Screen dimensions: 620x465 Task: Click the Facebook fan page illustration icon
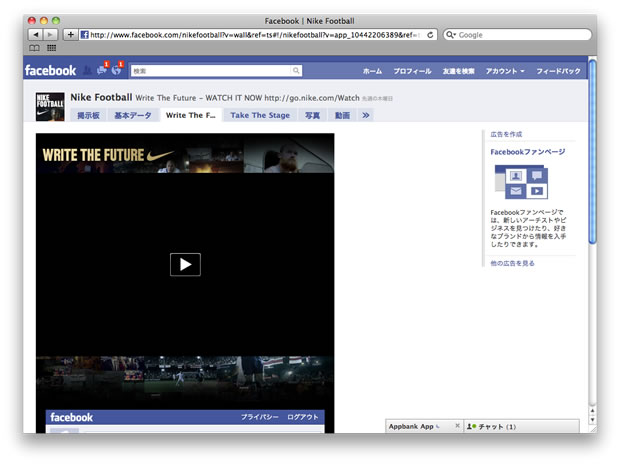point(521,182)
